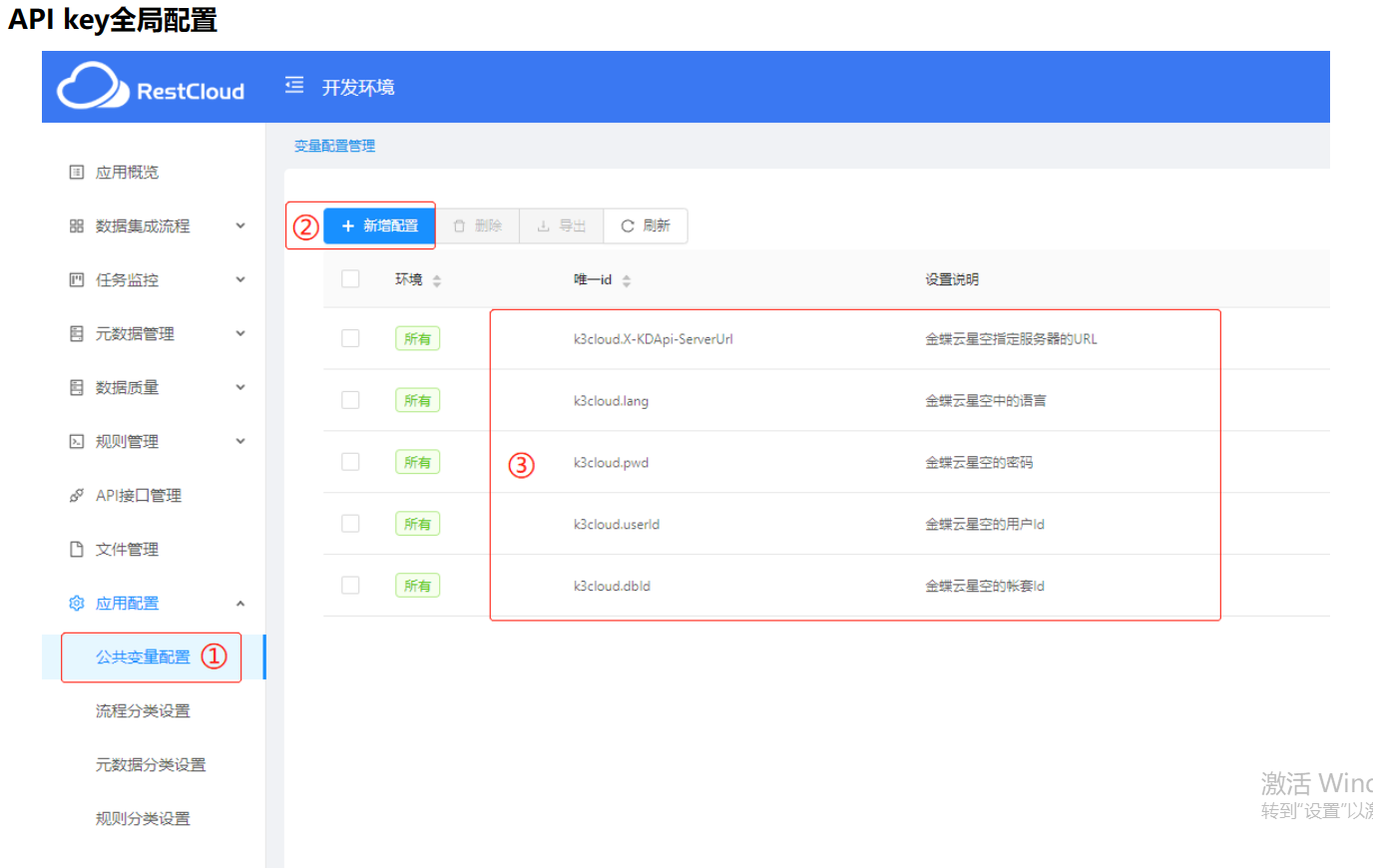Check the k3cloud.userId row checkbox
This screenshot has width=1373, height=868.
click(350, 524)
